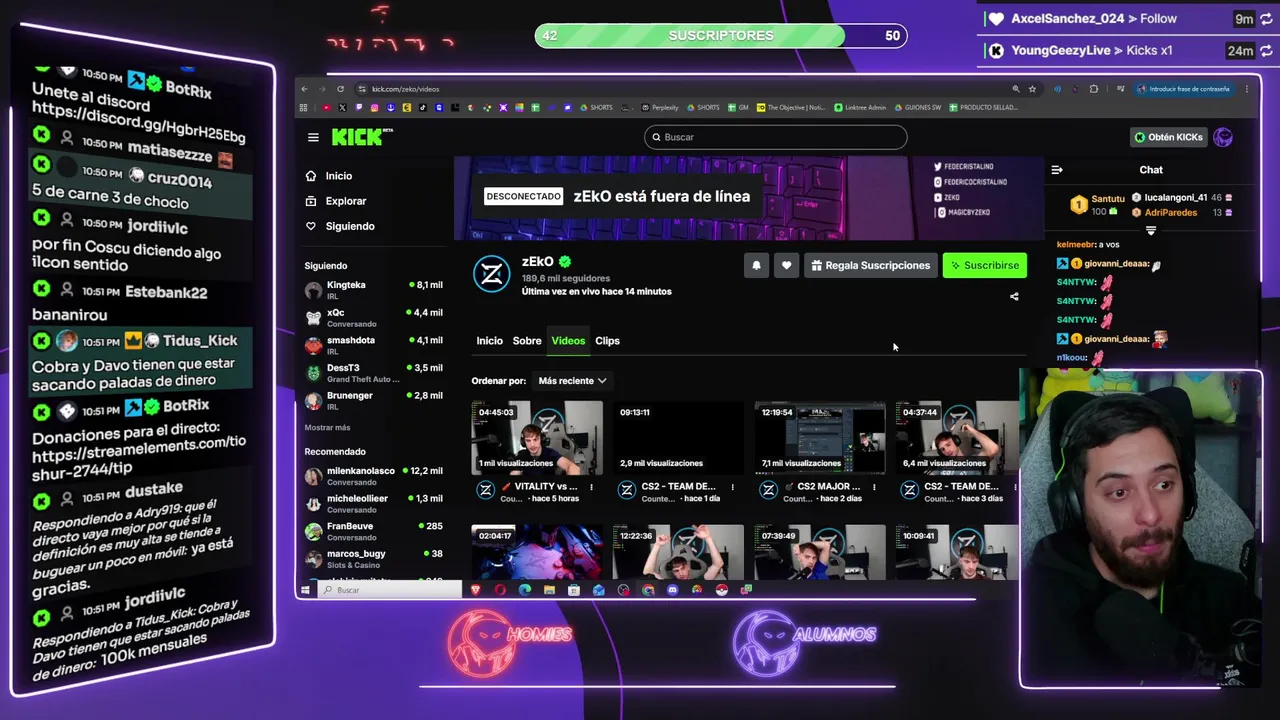Click lucalangoni_41 in chat leaderboard

[x=1176, y=198]
